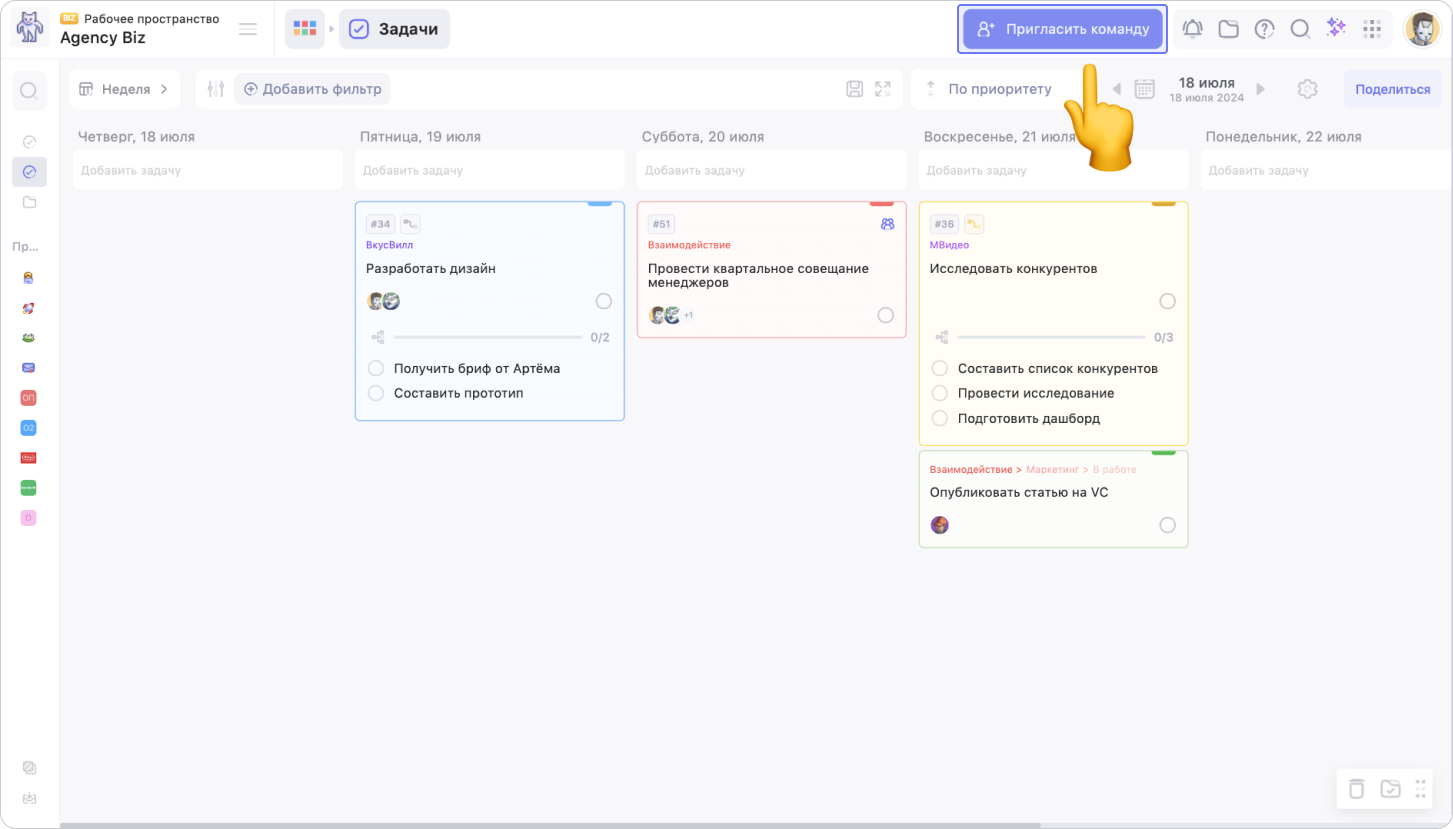Open the notifications bell
This screenshot has height=829, width=1453.
point(1192,29)
